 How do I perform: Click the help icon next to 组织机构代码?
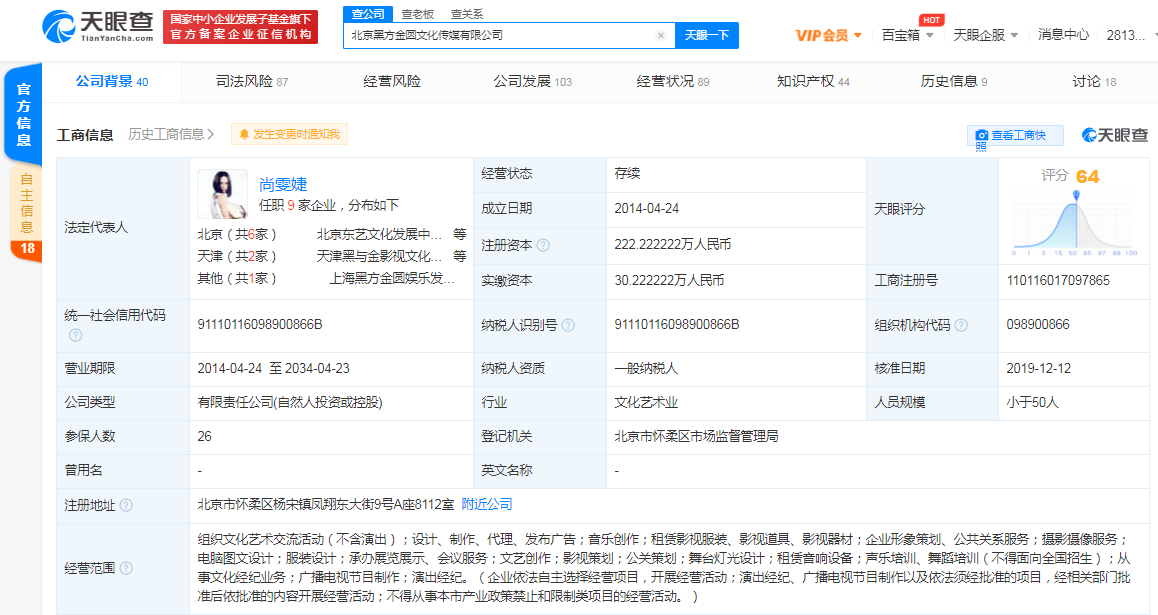coord(961,325)
